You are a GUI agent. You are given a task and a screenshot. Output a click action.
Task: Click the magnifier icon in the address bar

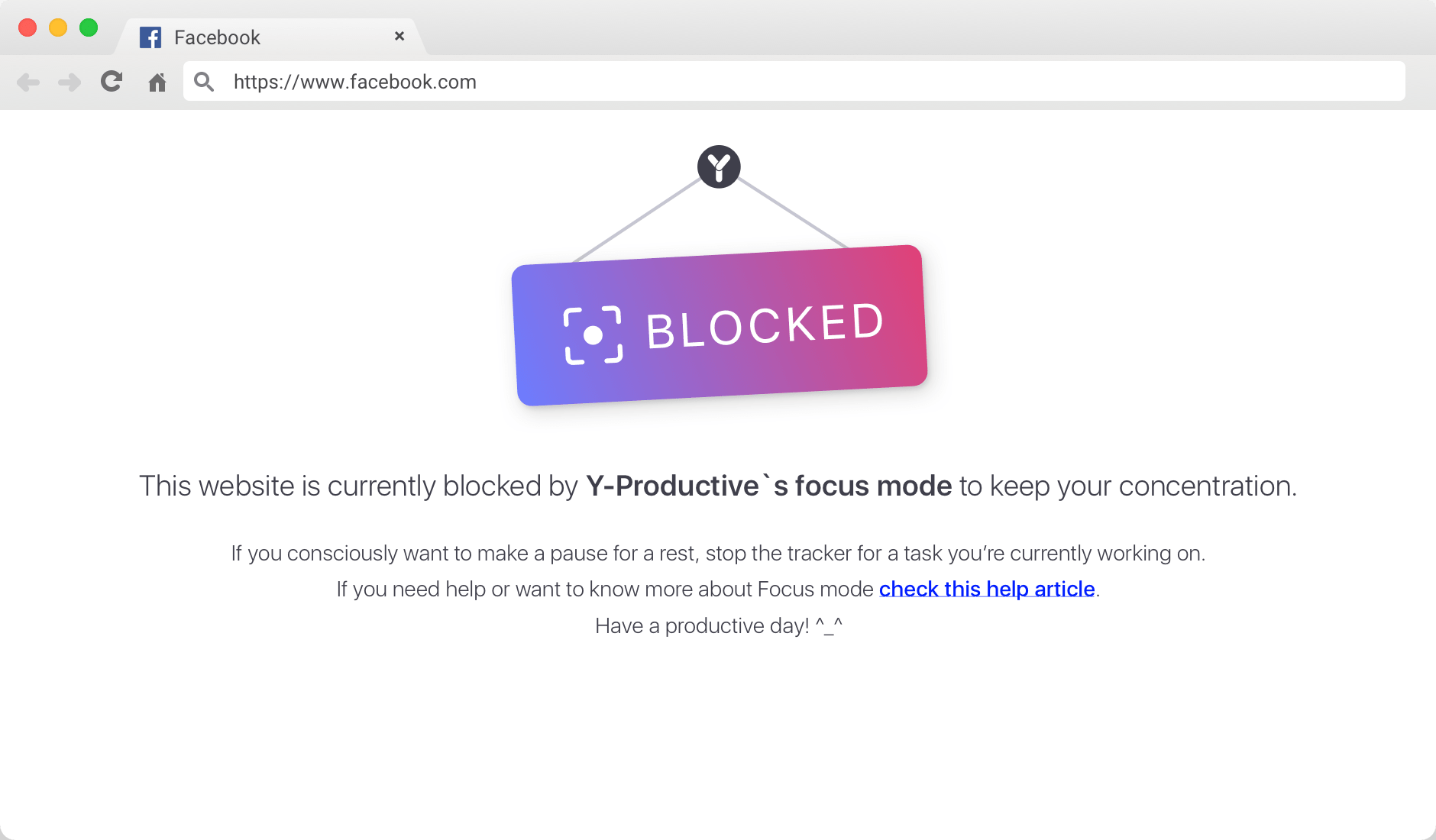[x=204, y=81]
